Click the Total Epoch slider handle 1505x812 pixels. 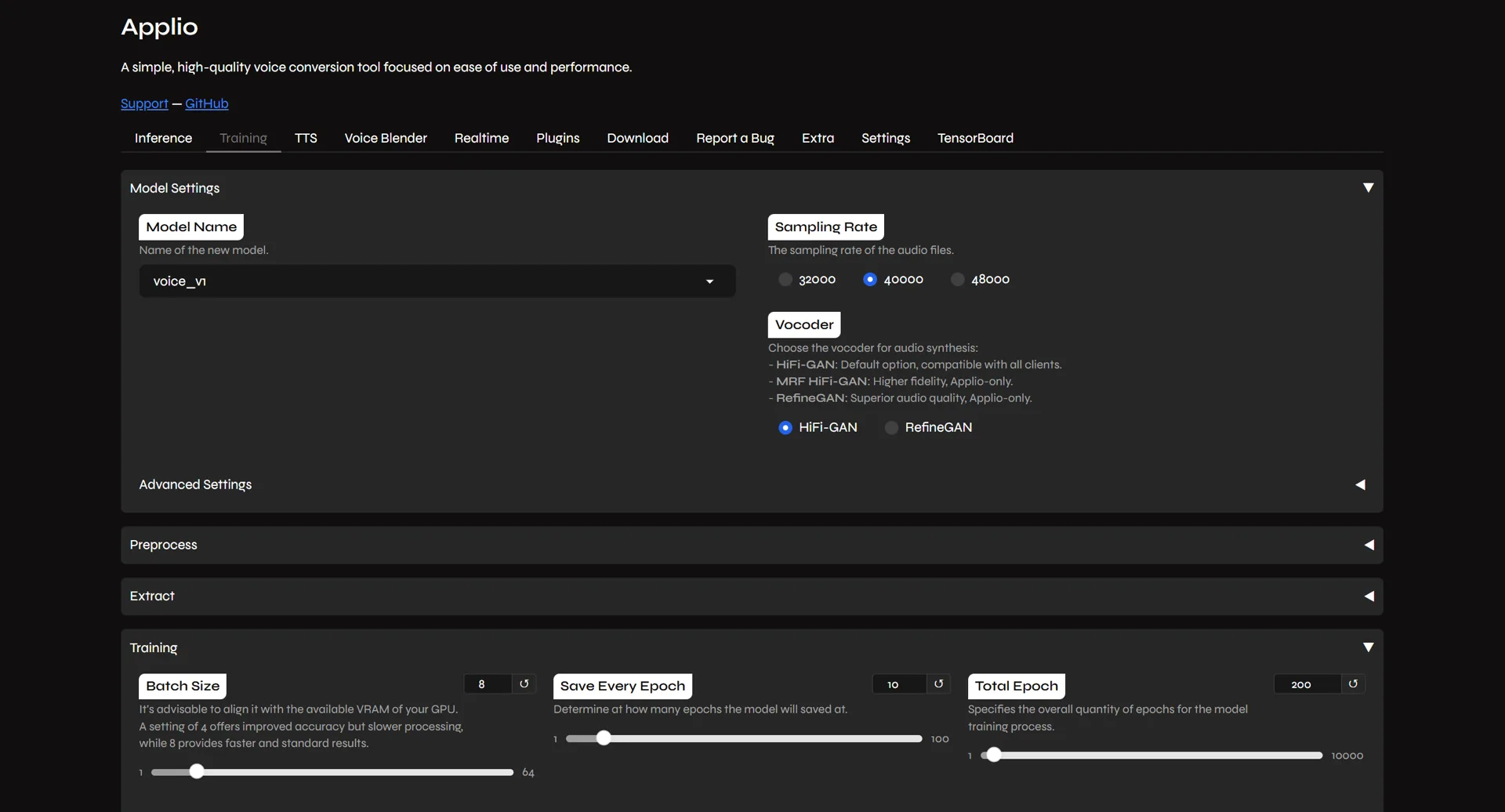(994, 755)
